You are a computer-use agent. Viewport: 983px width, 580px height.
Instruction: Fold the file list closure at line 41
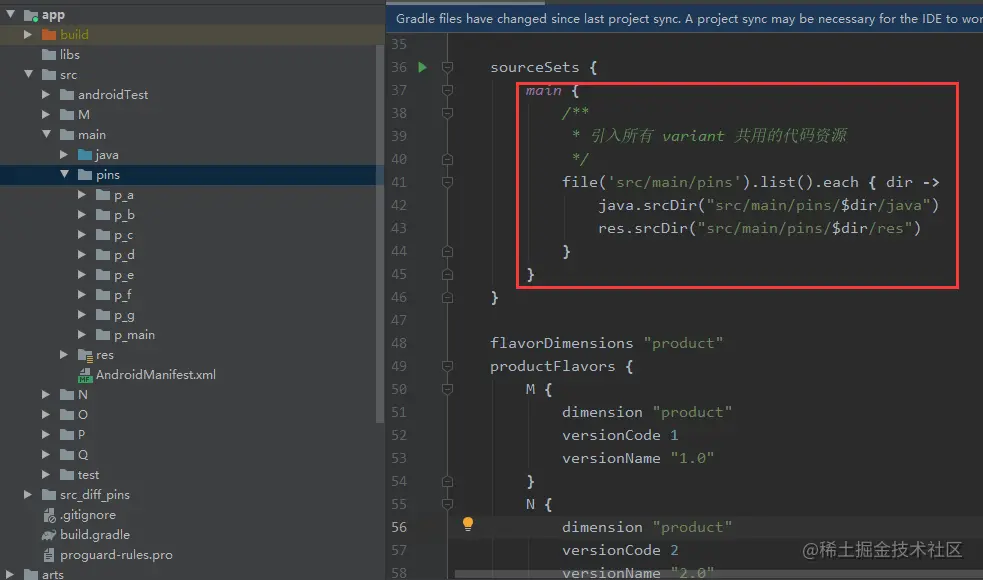[448, 182]
